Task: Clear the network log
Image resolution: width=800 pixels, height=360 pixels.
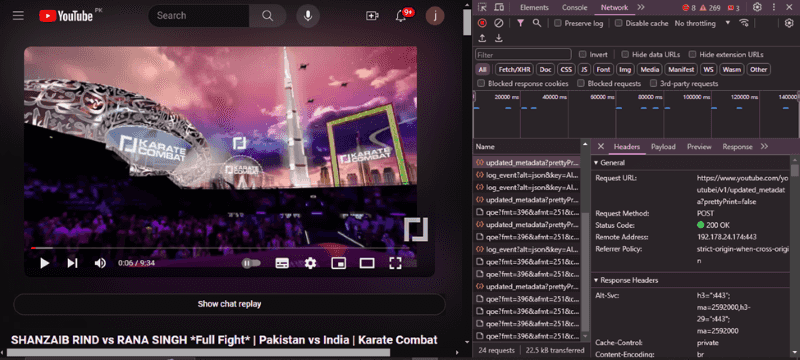Action: 499,23
